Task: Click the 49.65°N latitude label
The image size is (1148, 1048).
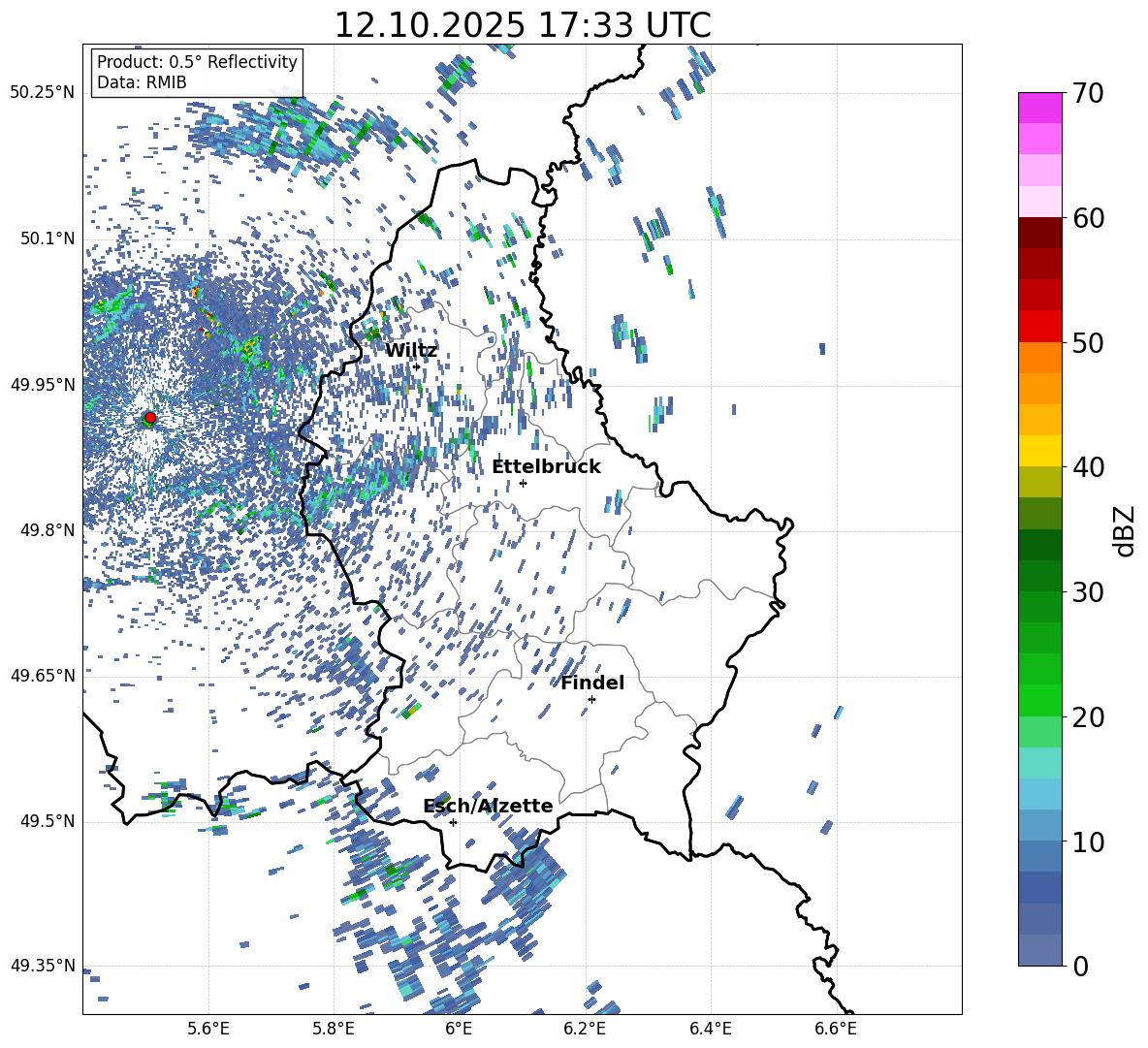Action: (x=43, y=675)
